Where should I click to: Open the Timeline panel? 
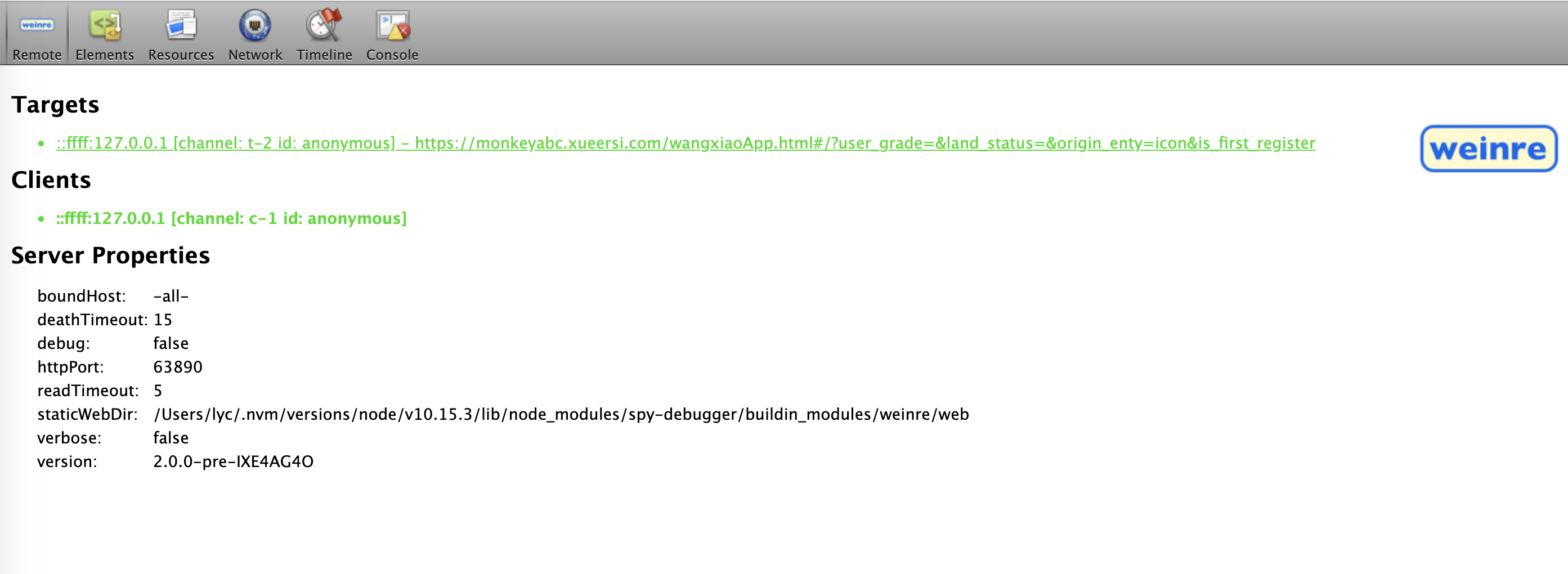point(324,34)
